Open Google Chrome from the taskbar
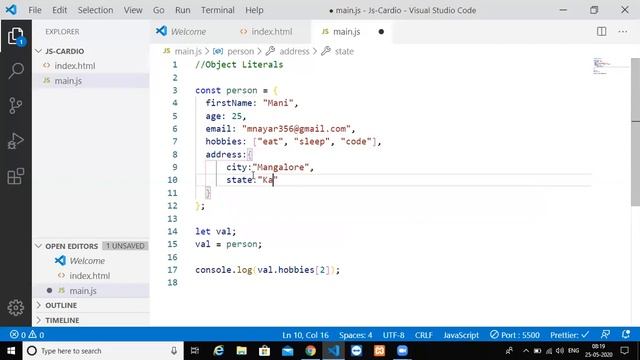The image size is (640, 360). pos(310,351)
